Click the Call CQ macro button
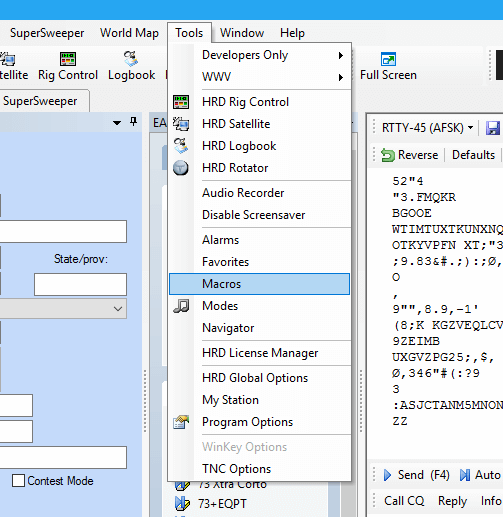Viewport: 503px width, 517px height. point(404,501)
